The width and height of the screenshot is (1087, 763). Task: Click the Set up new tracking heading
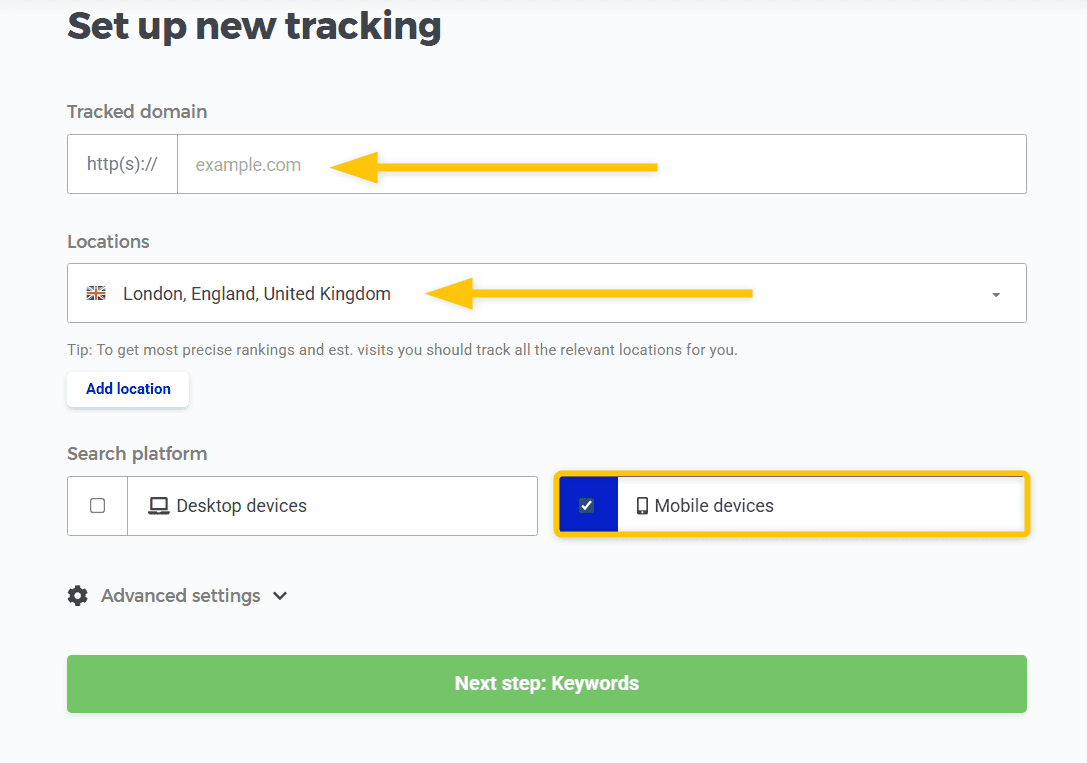tap(254, 26)
